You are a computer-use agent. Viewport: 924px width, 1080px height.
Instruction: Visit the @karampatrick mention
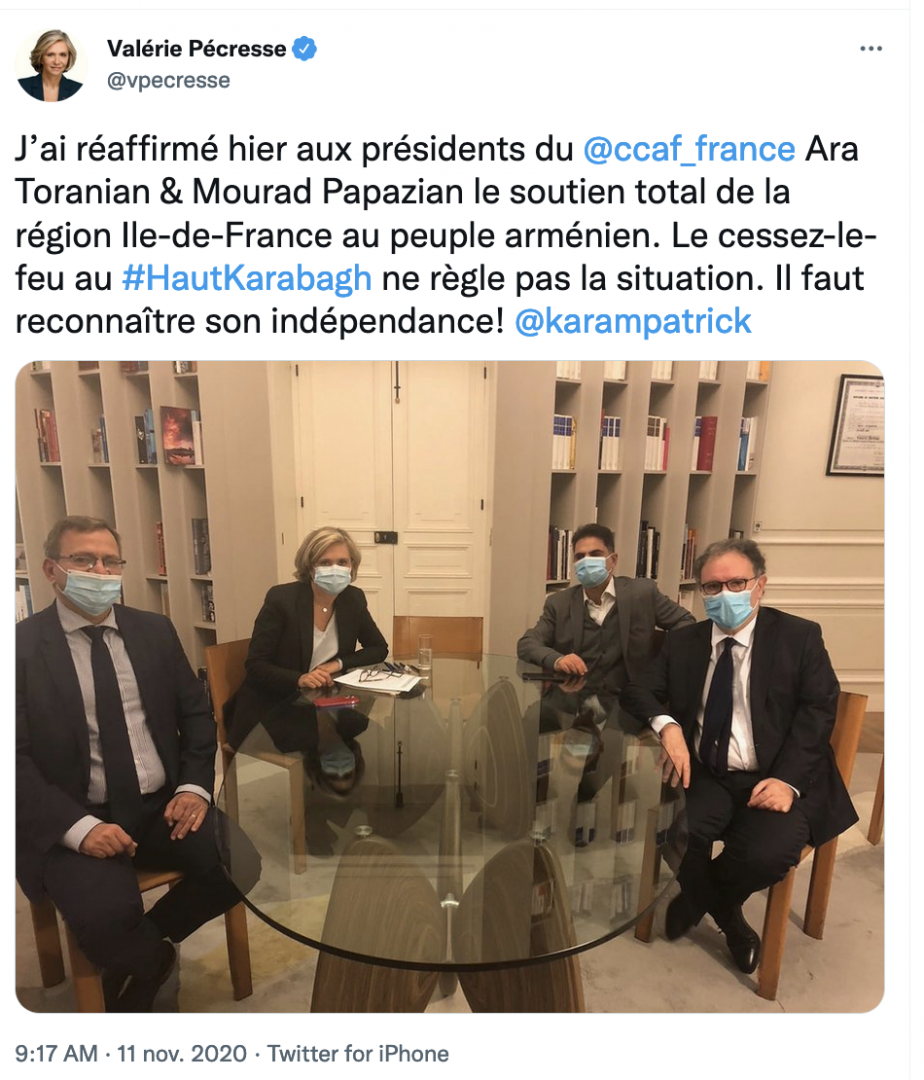click(x=633, y=322)
